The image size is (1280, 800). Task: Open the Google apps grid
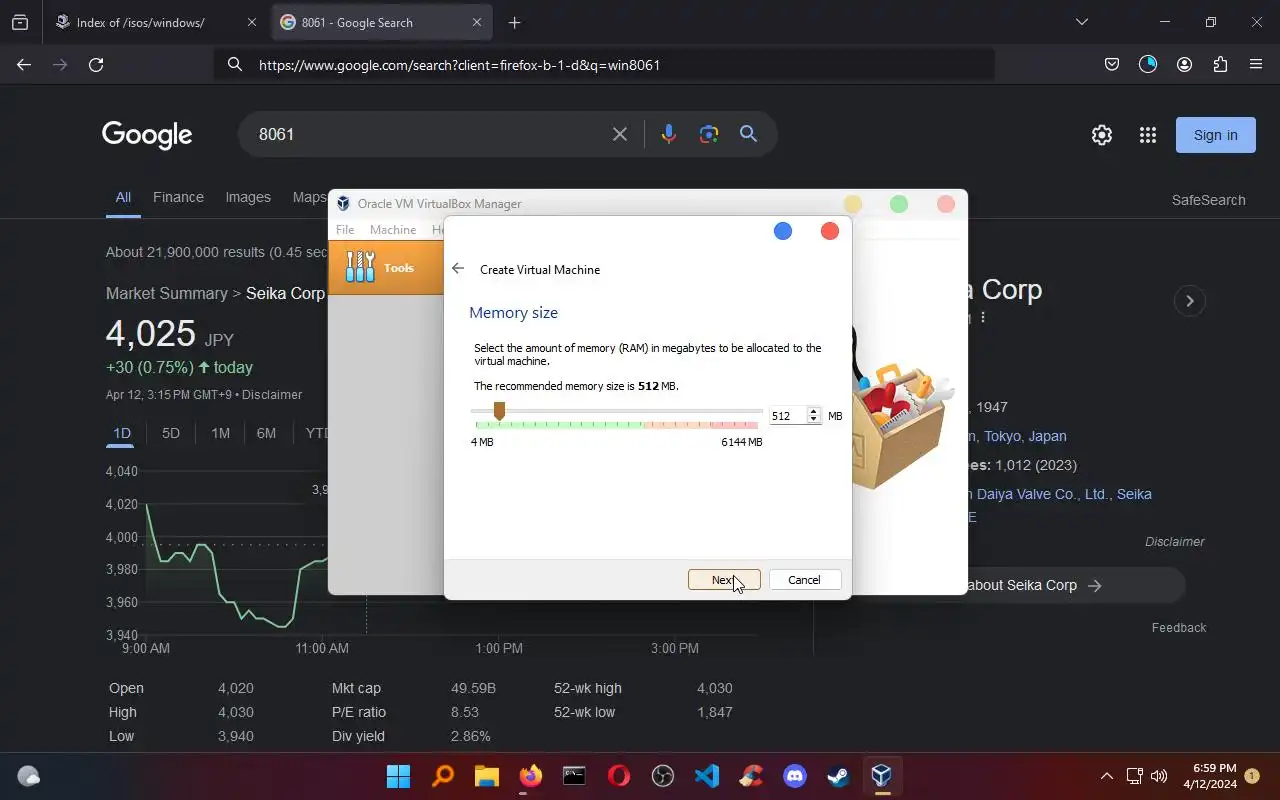1148,135
